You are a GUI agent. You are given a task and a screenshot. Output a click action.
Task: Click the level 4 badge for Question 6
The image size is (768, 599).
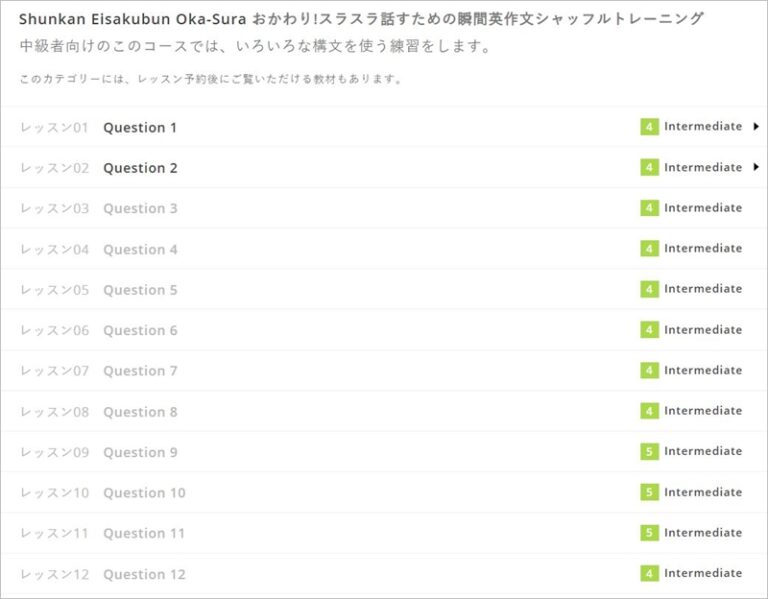(649, 330)
